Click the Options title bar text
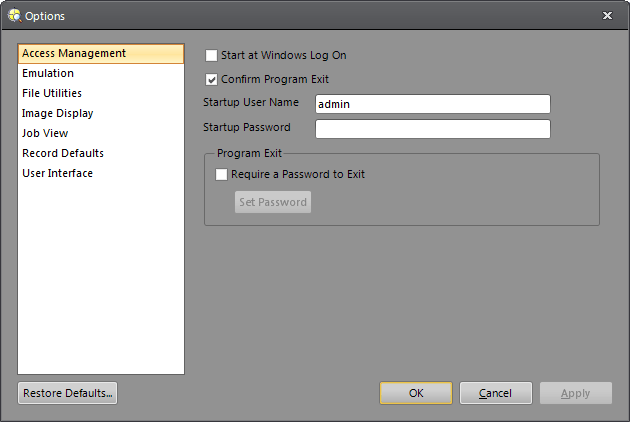Viewport: 630px width, 422px height. 43,15
